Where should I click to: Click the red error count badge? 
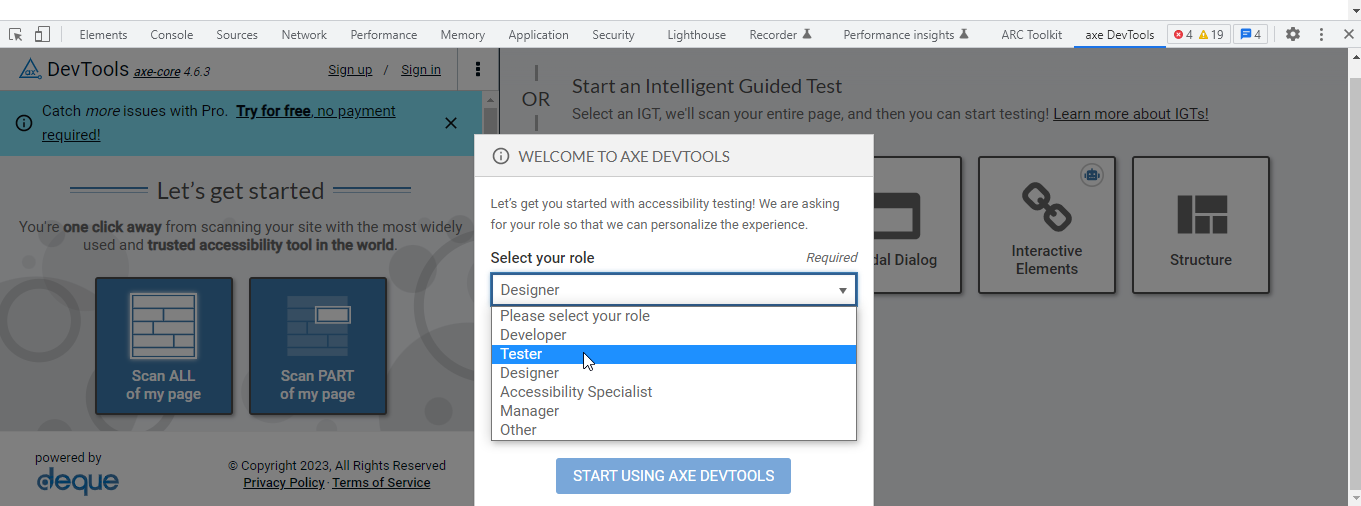1183,34
